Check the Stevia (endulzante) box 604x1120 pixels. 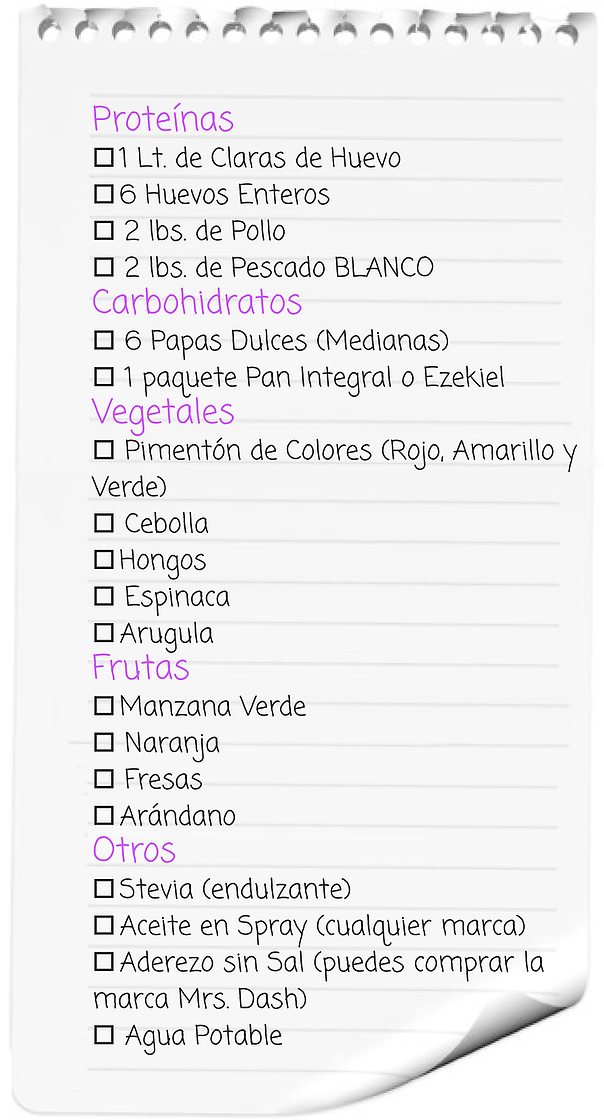104,889
